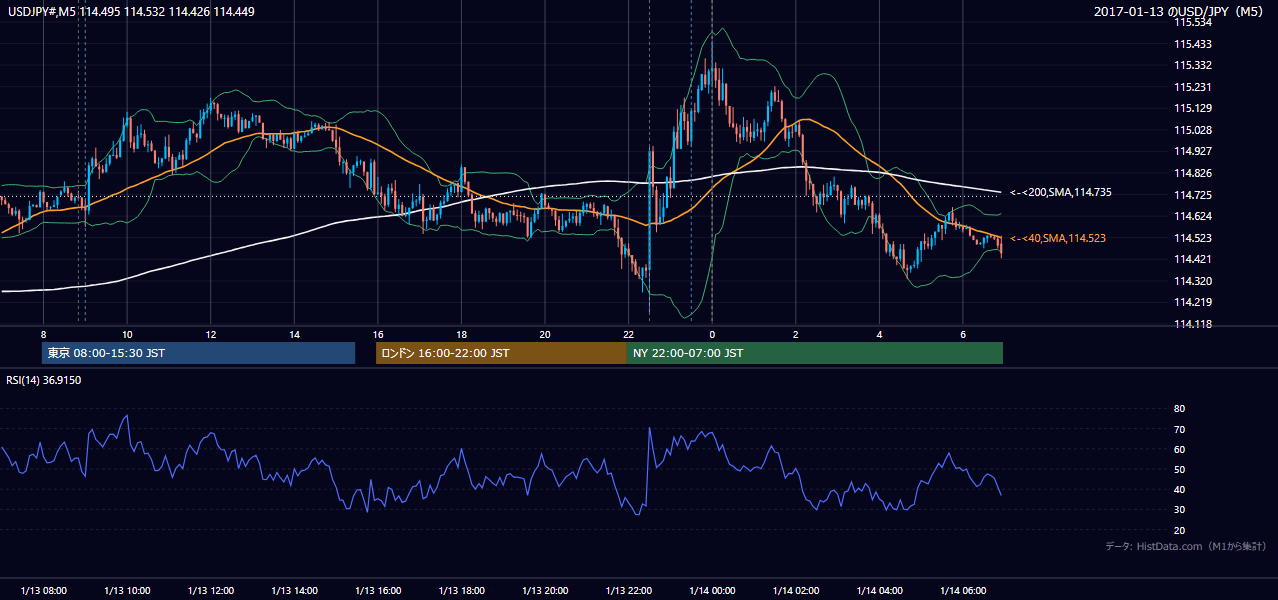Click price axis label 114.725
This screenshot has width=1278, height=600.
(1193, 195)
